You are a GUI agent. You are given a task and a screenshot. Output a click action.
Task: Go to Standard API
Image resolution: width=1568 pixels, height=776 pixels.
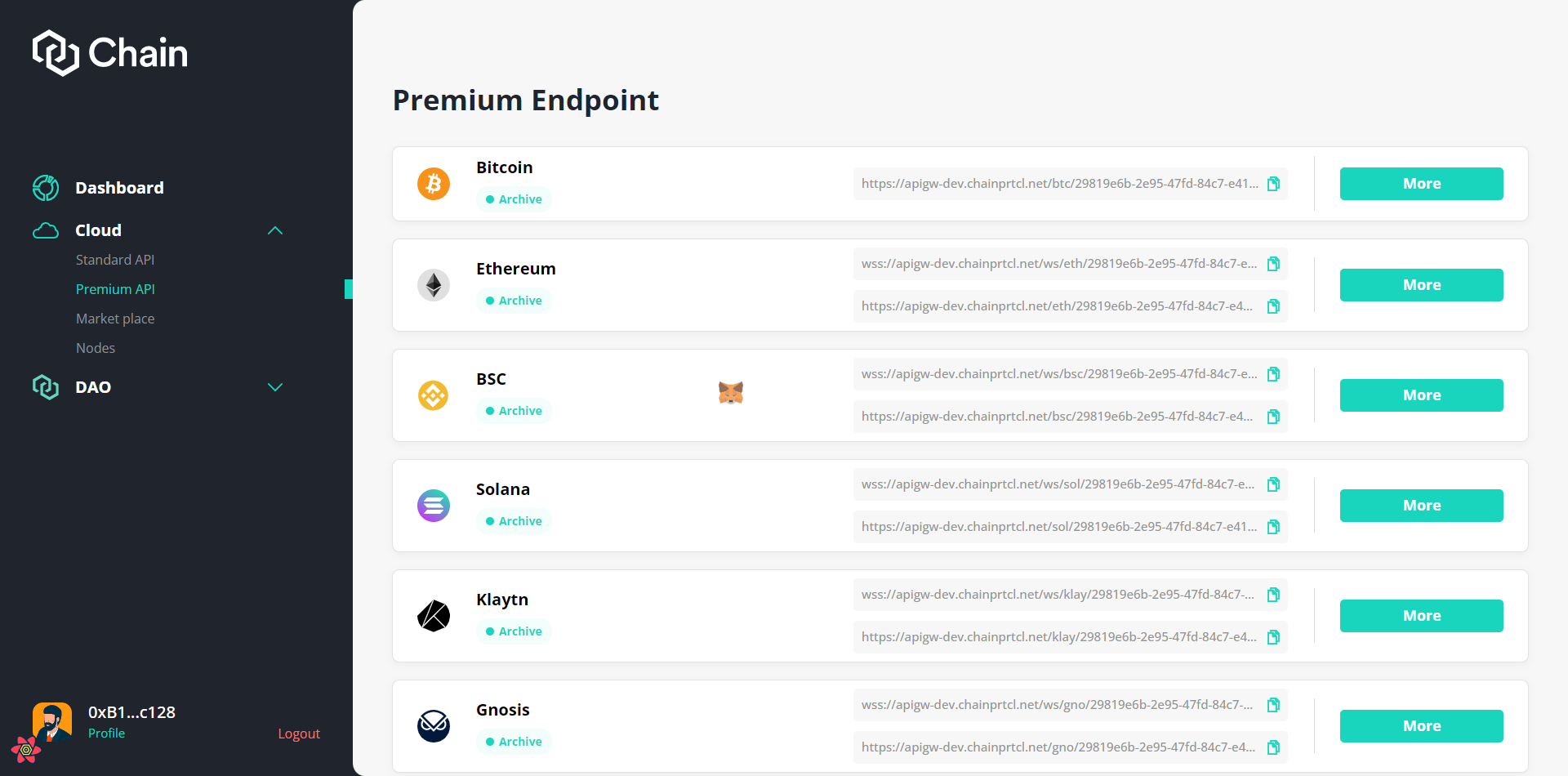point(115,260)
